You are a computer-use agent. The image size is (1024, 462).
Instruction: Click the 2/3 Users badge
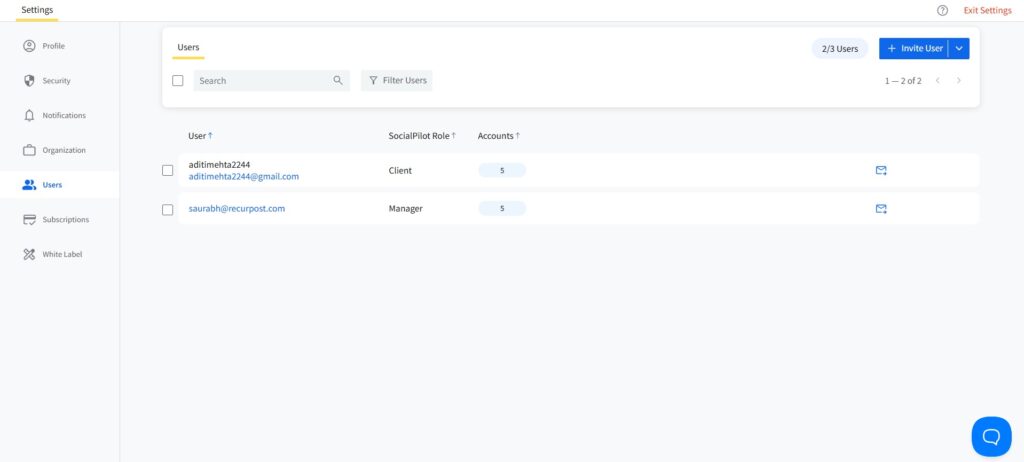click(x=840, y=48)
